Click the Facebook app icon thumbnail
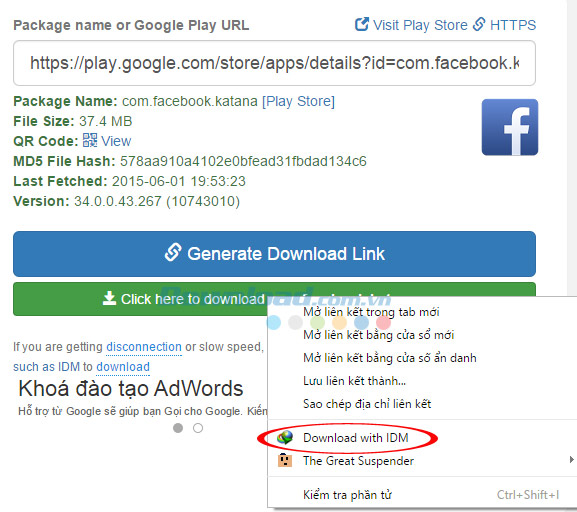This screenshot has height=512, width=577. click(x=510, y=127)
